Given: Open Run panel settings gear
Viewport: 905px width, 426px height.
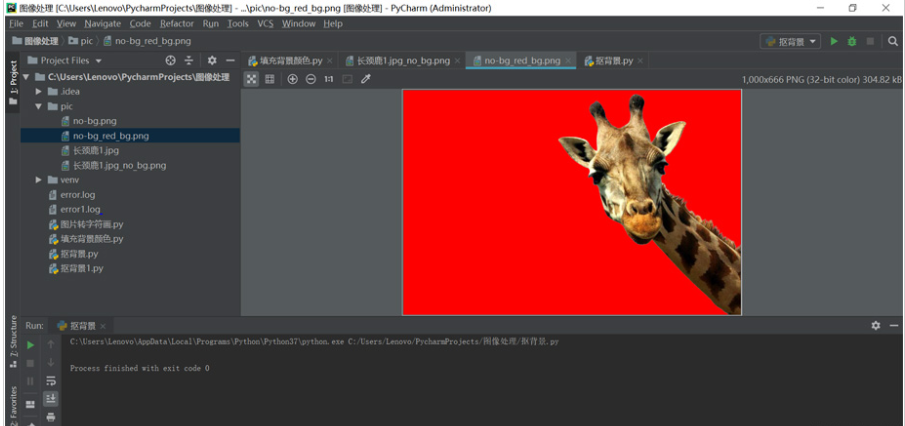Looking at the screenshot, I should coord(876,326).
